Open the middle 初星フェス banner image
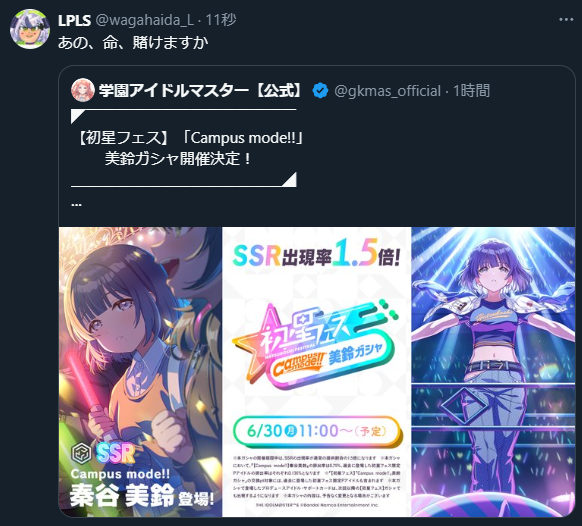This screenshot has width=582, height=526. [x=317, y=372]
